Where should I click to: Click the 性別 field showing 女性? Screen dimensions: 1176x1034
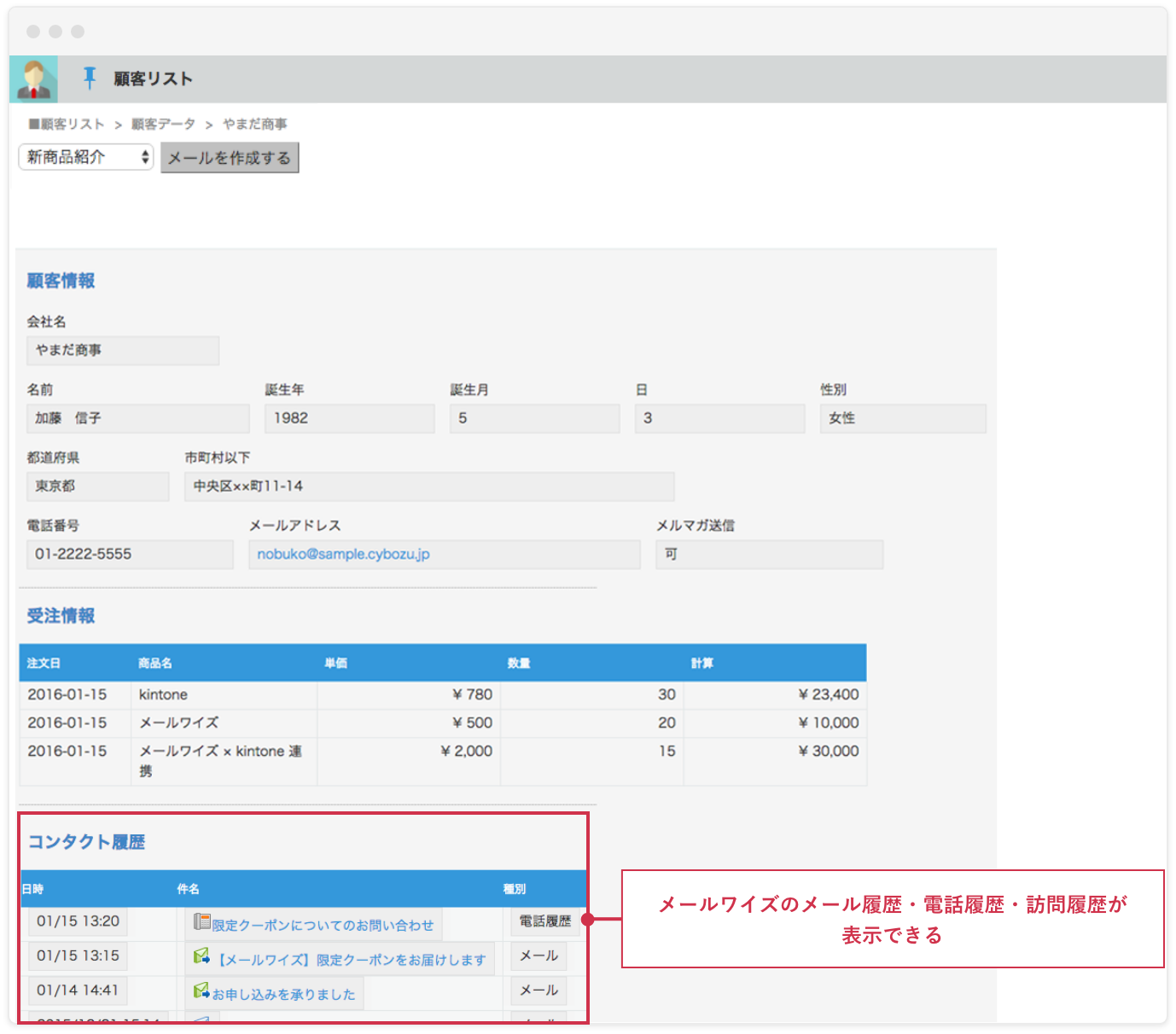pos(904,419)
